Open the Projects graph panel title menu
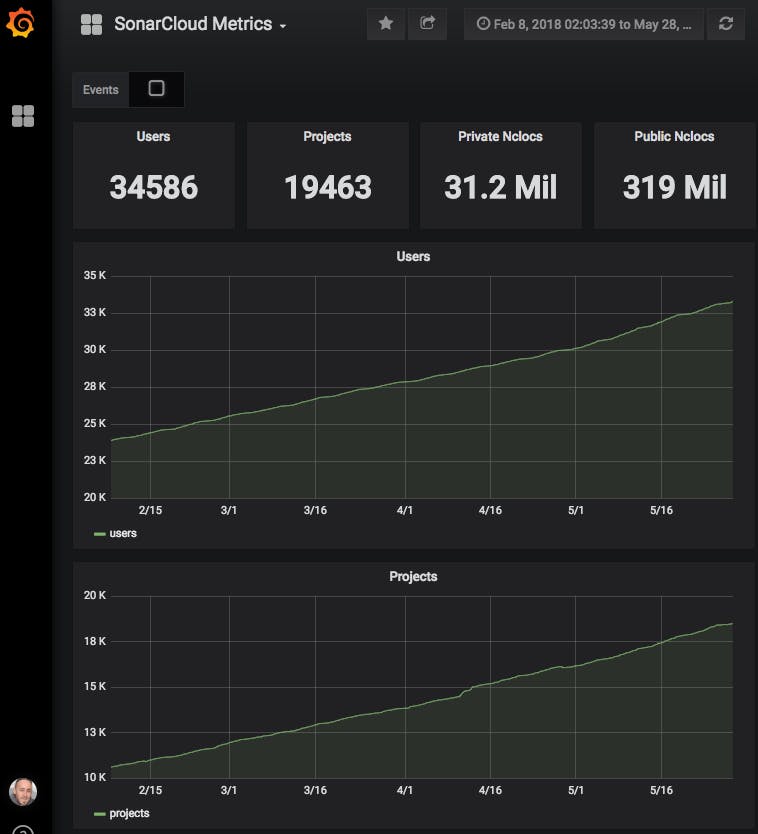 coord(413,577)
